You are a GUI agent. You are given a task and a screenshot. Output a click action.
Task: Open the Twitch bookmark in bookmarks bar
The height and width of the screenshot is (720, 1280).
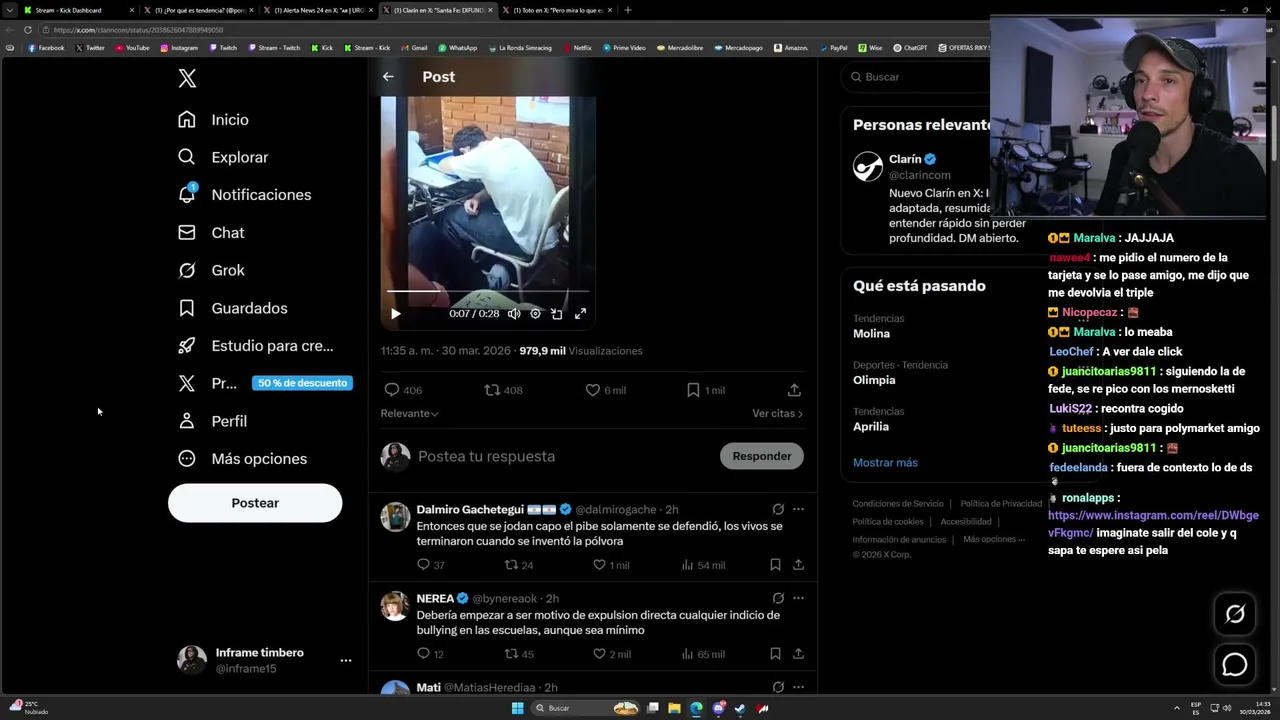(x=222, y=47)
